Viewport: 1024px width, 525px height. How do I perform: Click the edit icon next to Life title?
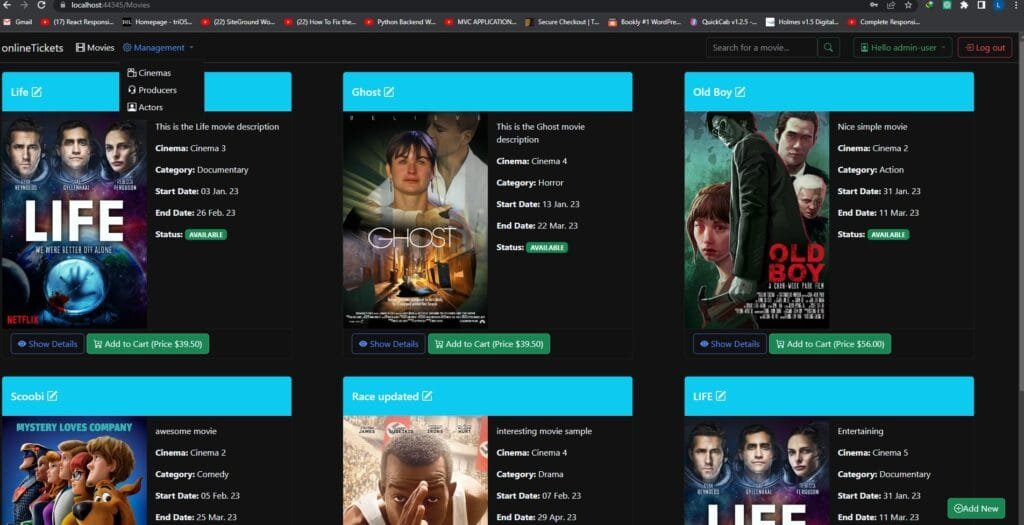click(x=37, y=92)
